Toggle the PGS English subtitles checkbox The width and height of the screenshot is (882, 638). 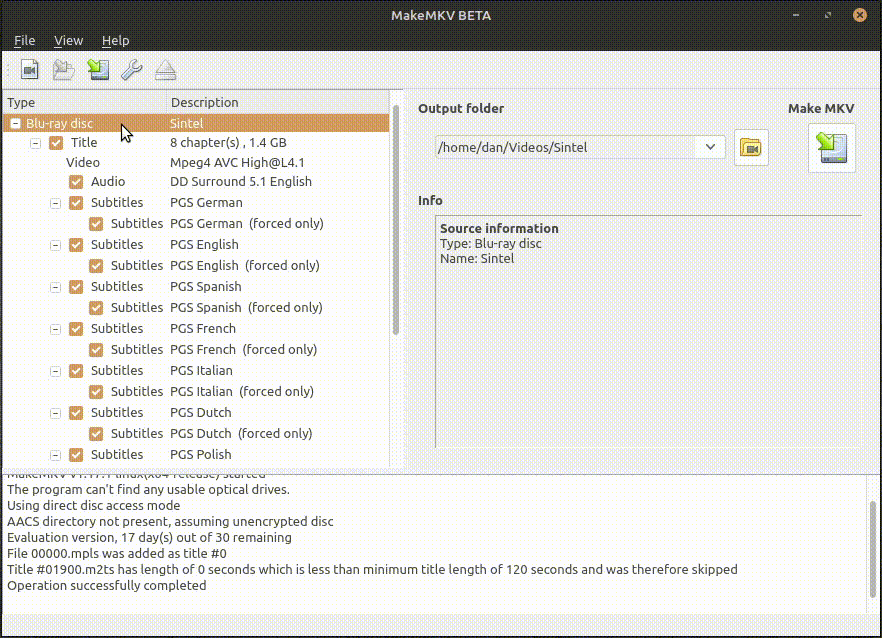click(76, 245)
